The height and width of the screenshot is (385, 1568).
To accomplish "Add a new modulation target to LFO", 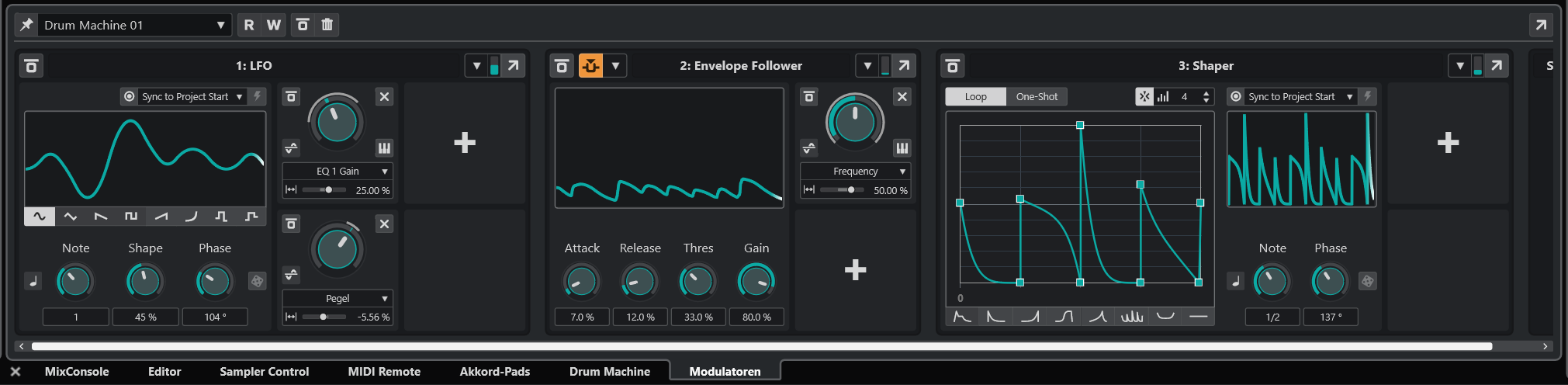I will pyautogui.click(x=465, y=143).
